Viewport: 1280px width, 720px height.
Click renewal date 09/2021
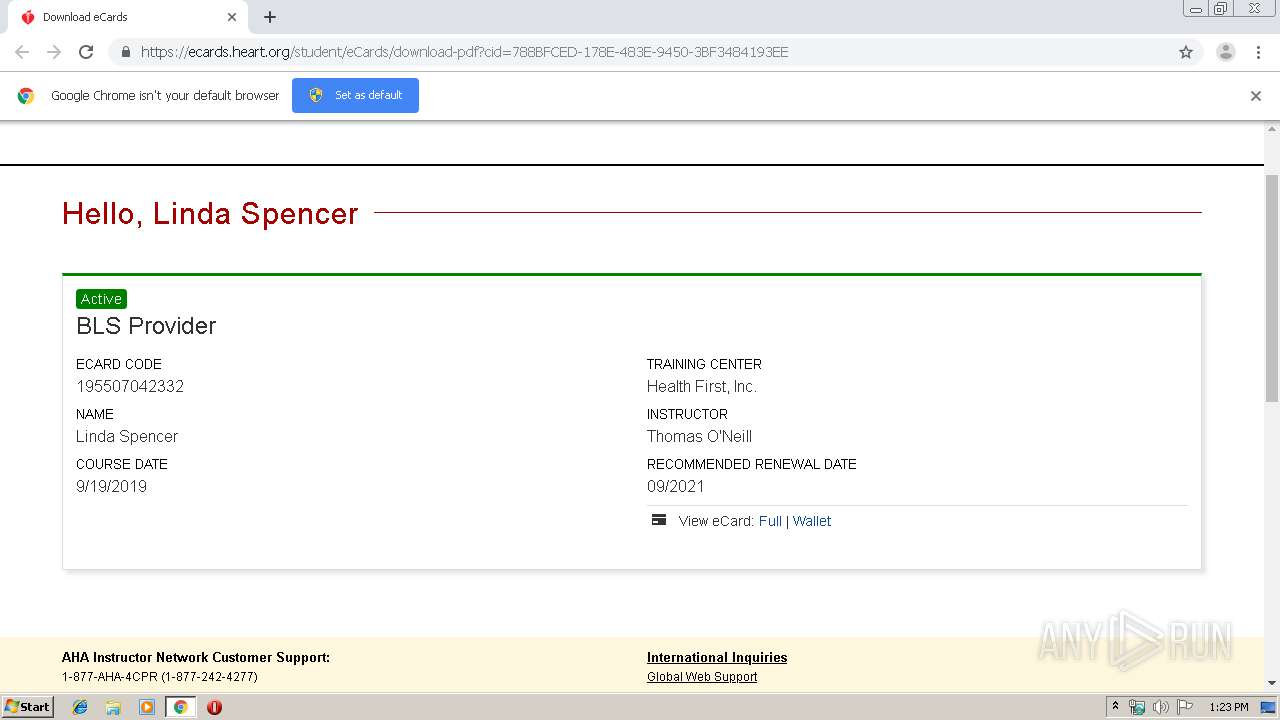coord(676,486)
